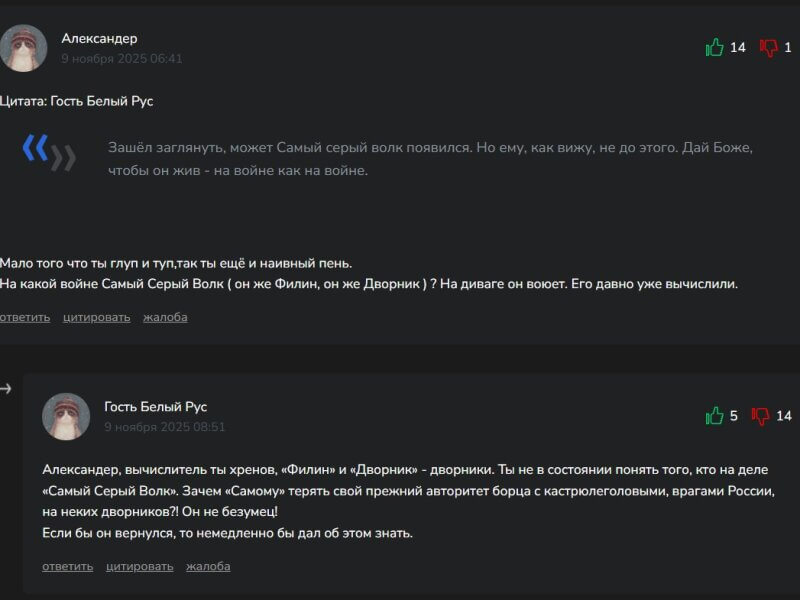Dislike Александр's comment with thumbs down

pyautogui.click(x=769, y=47)
